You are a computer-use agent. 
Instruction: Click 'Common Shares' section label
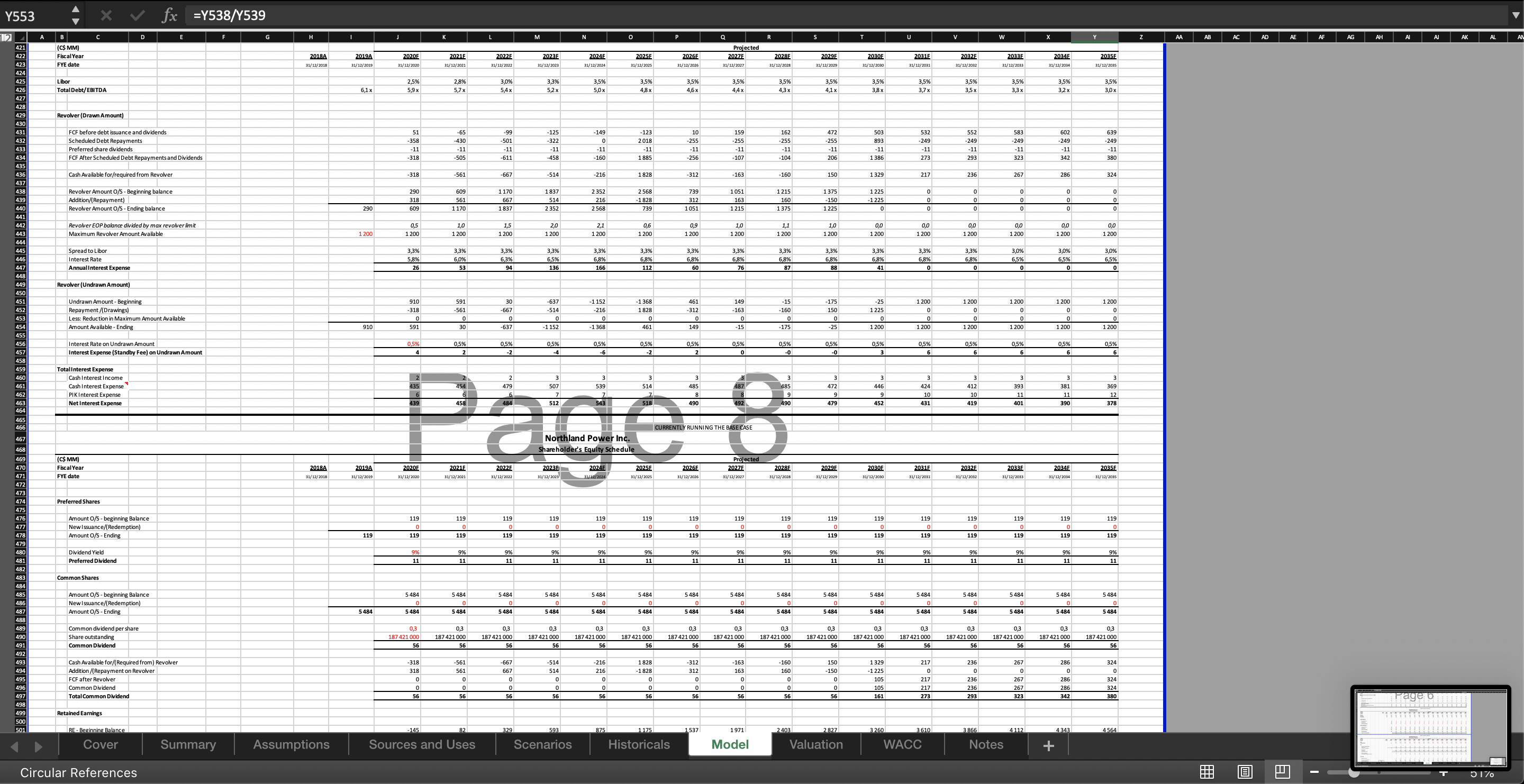77,578
